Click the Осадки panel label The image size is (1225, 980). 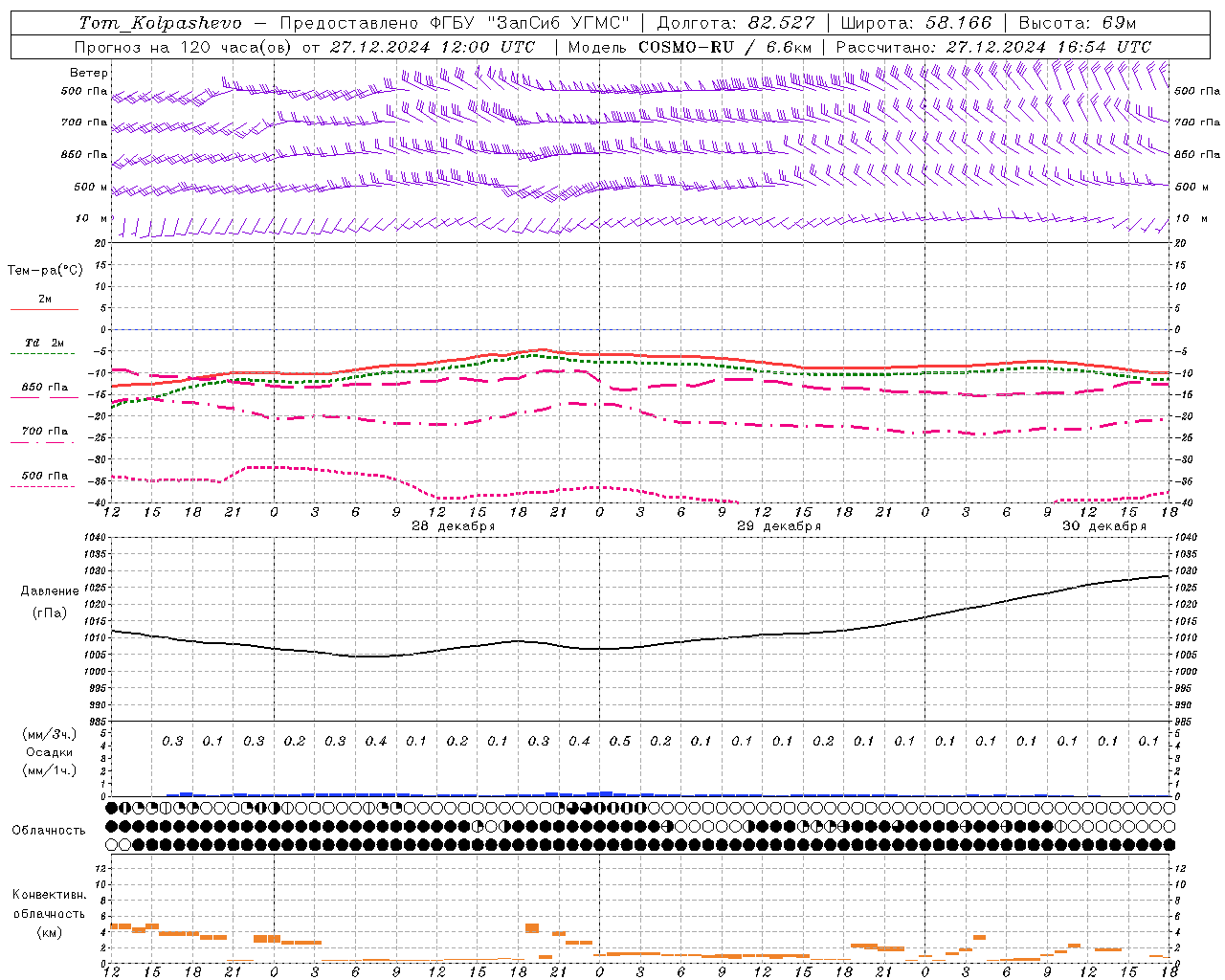pyautogui.click(x=50, y=752)
